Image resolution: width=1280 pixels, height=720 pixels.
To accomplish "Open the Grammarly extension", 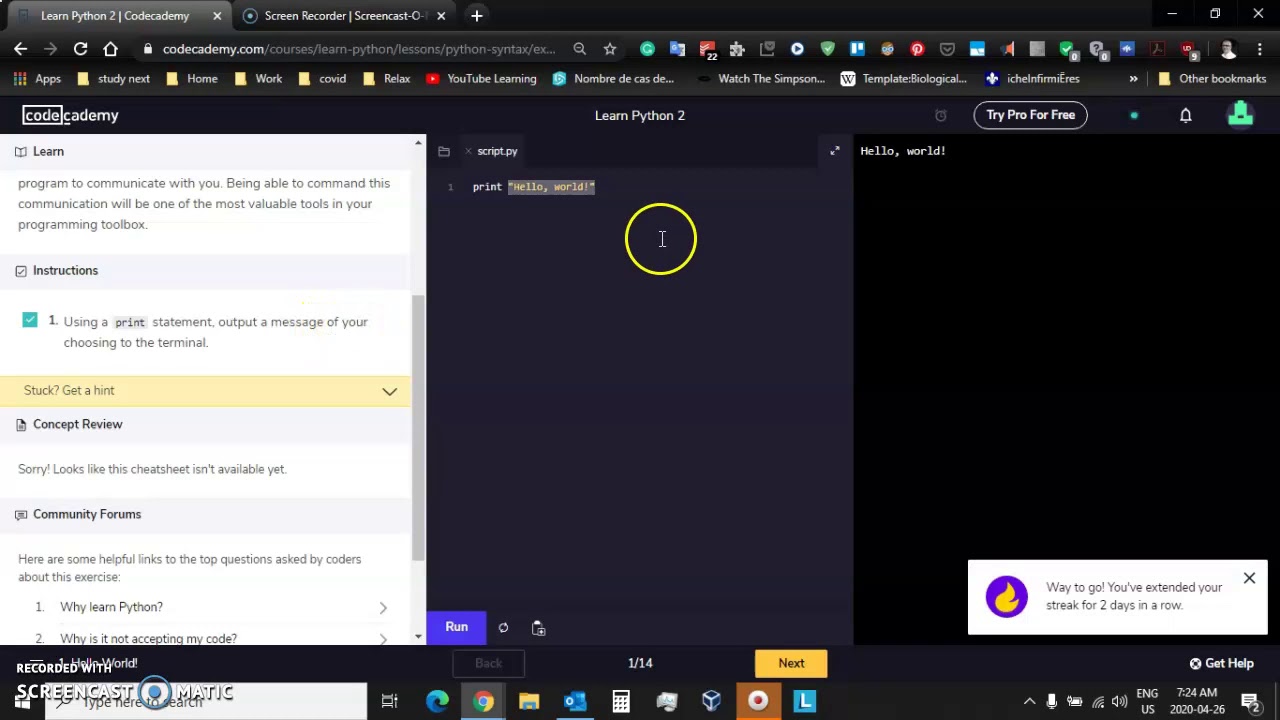I will pyautogui.click(x=647, y=48).
